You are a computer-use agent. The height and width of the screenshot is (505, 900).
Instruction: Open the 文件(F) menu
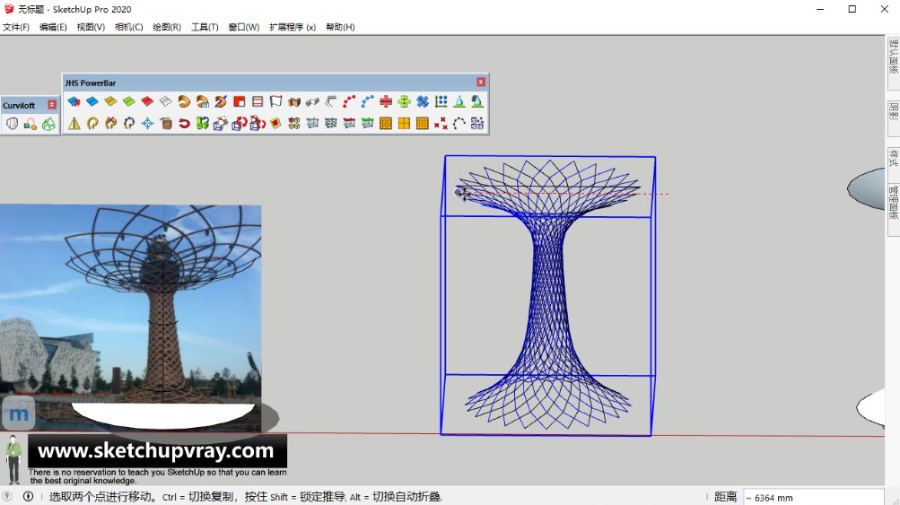click(16, 27)
